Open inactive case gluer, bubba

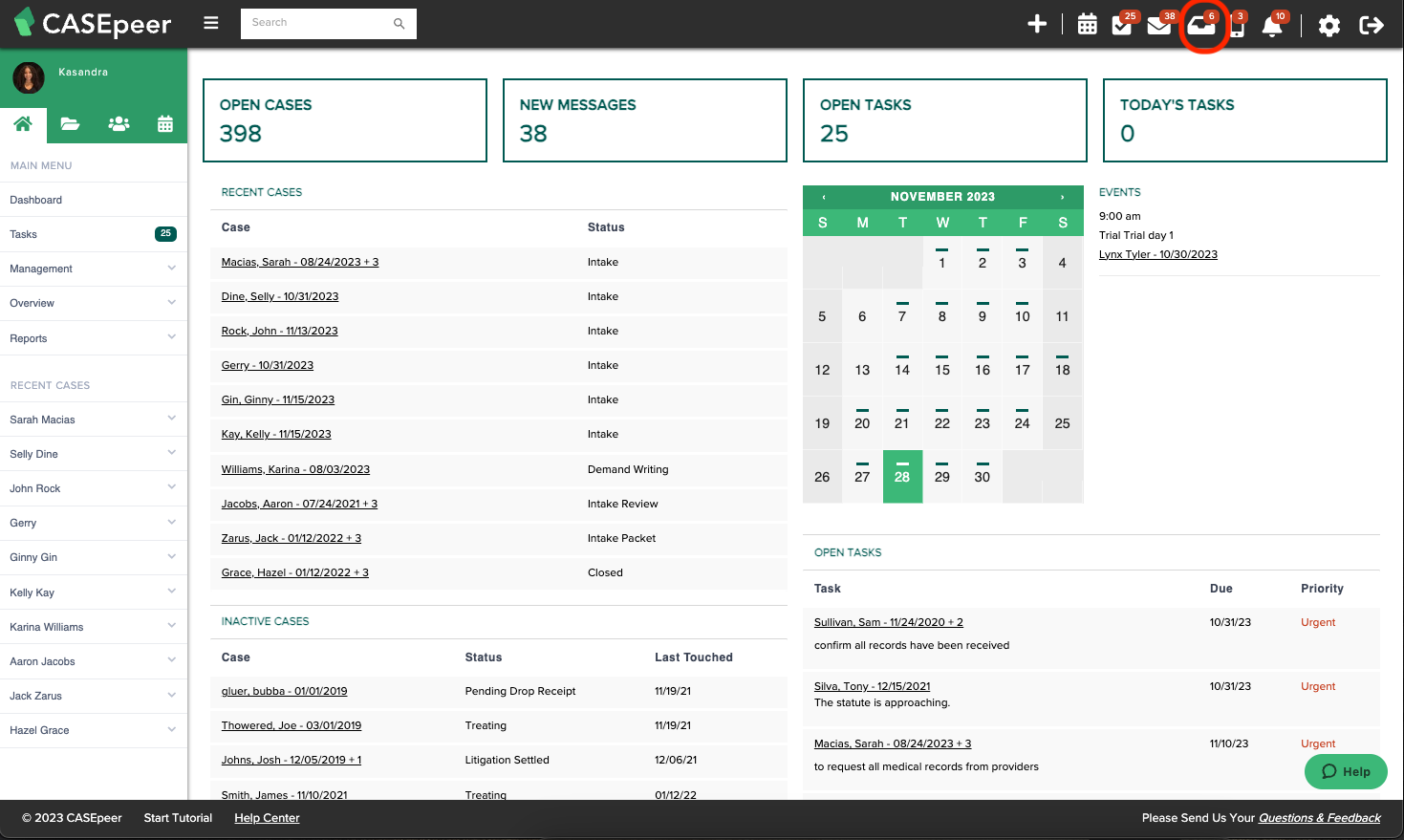[284, 691]
